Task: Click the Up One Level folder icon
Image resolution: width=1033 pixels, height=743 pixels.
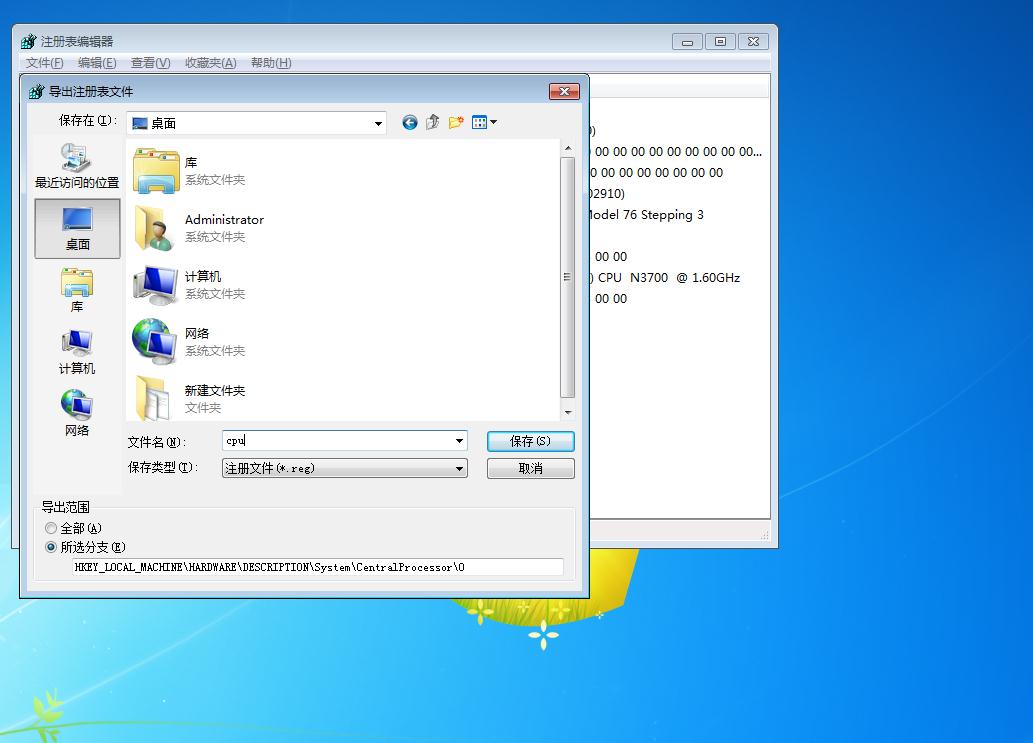Action: tap(432, 121)
